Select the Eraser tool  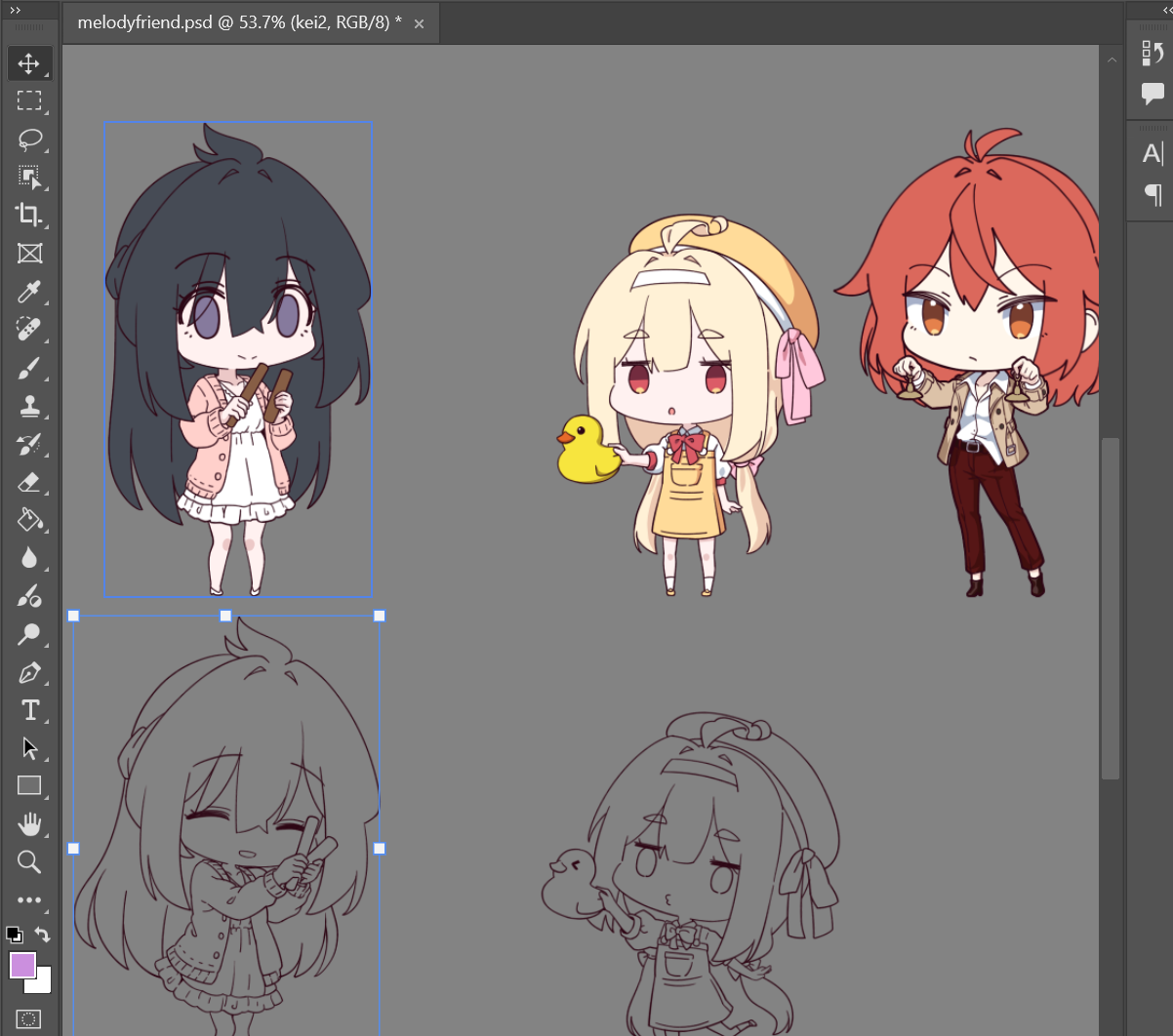click(29, 482)
